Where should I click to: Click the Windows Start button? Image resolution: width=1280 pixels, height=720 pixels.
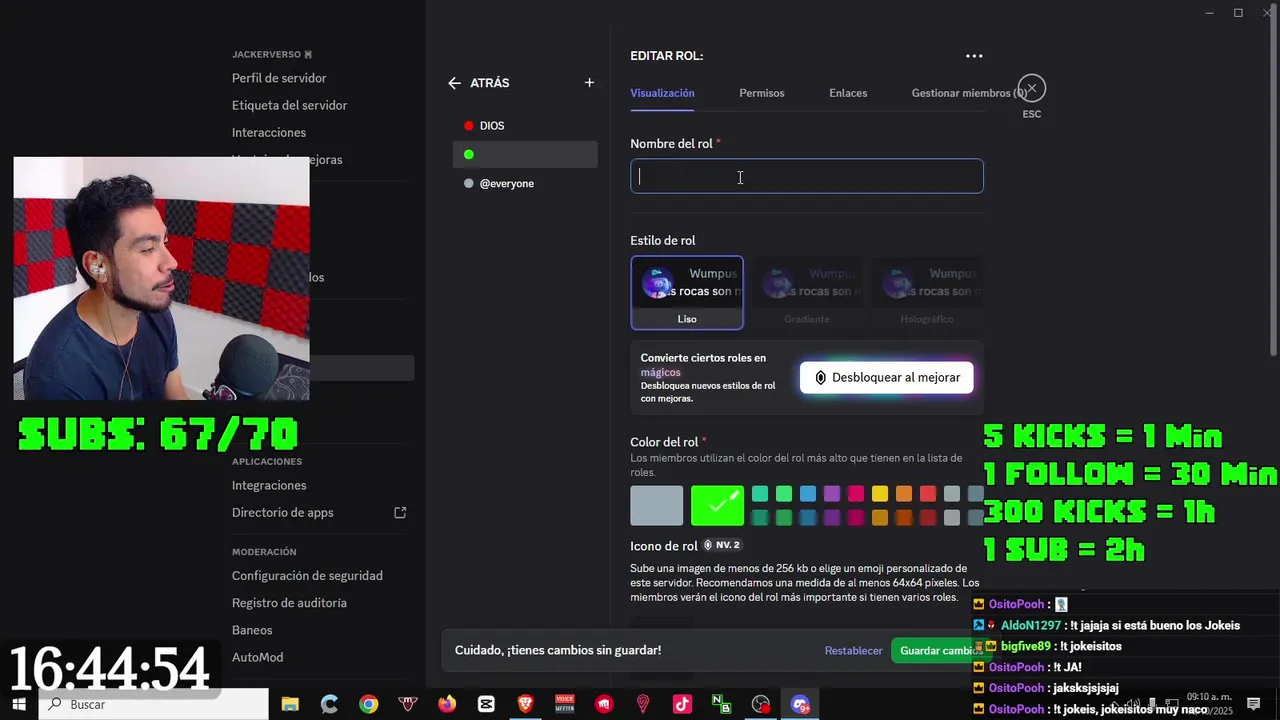[19, 704]
